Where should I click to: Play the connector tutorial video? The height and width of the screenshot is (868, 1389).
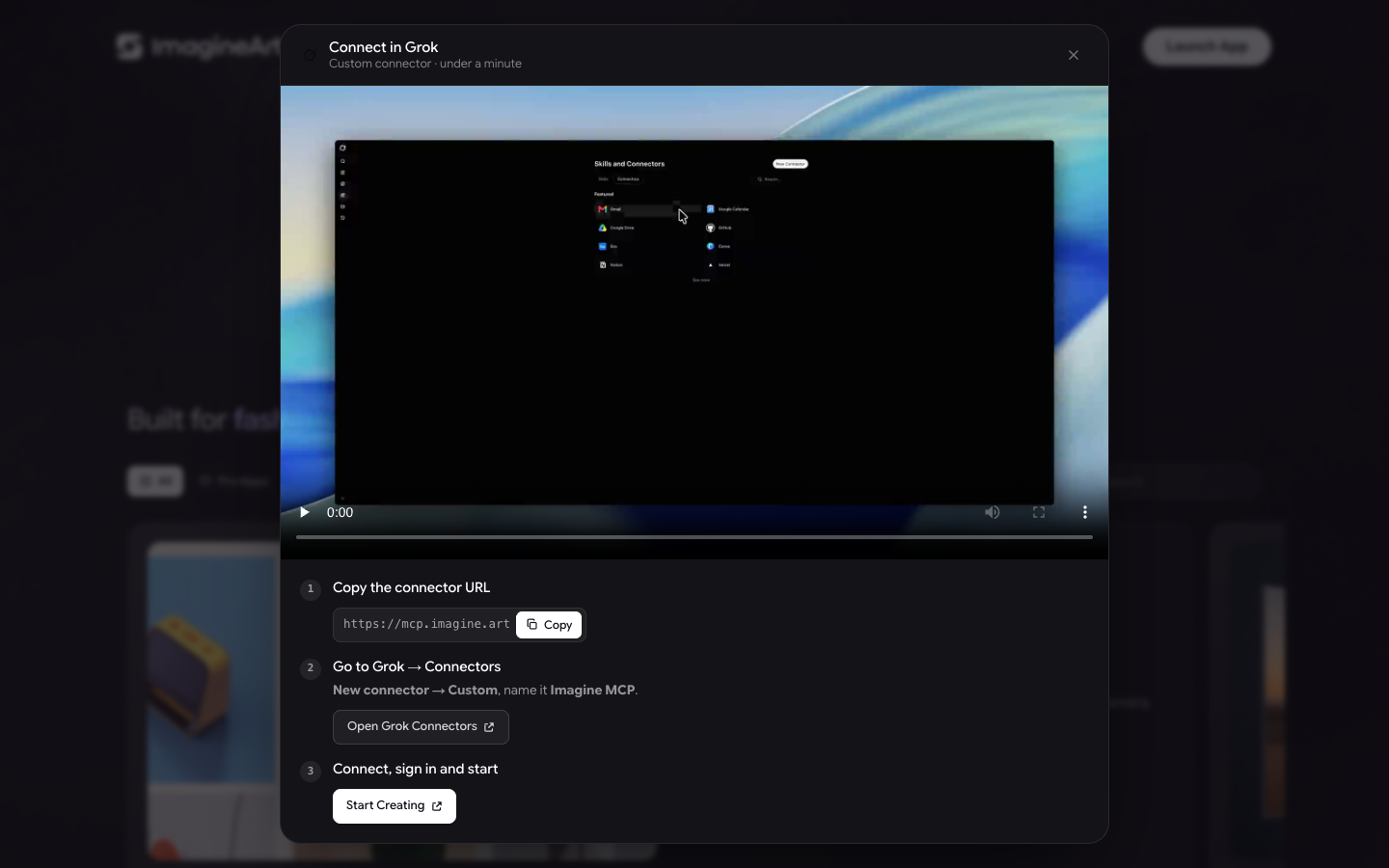(305, 512)
